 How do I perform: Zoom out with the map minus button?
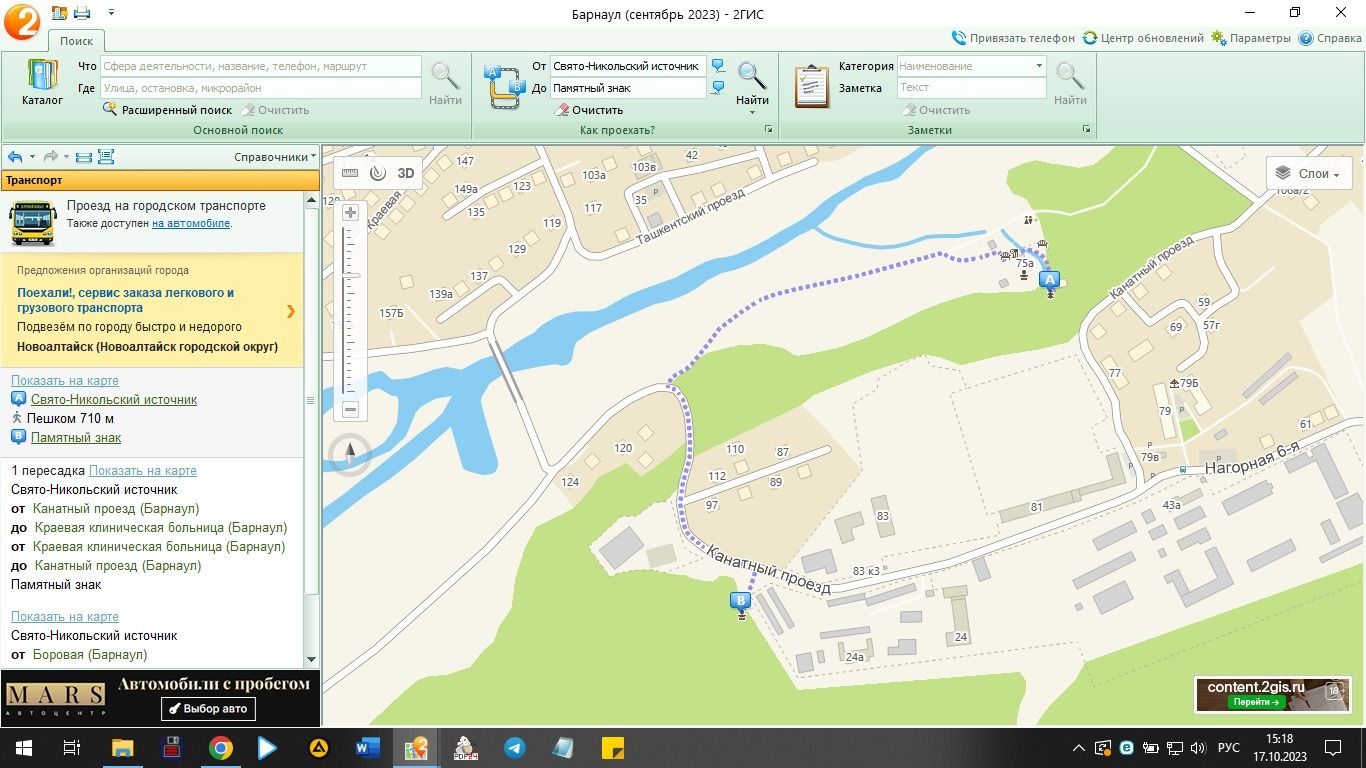[x=350, y=409]
